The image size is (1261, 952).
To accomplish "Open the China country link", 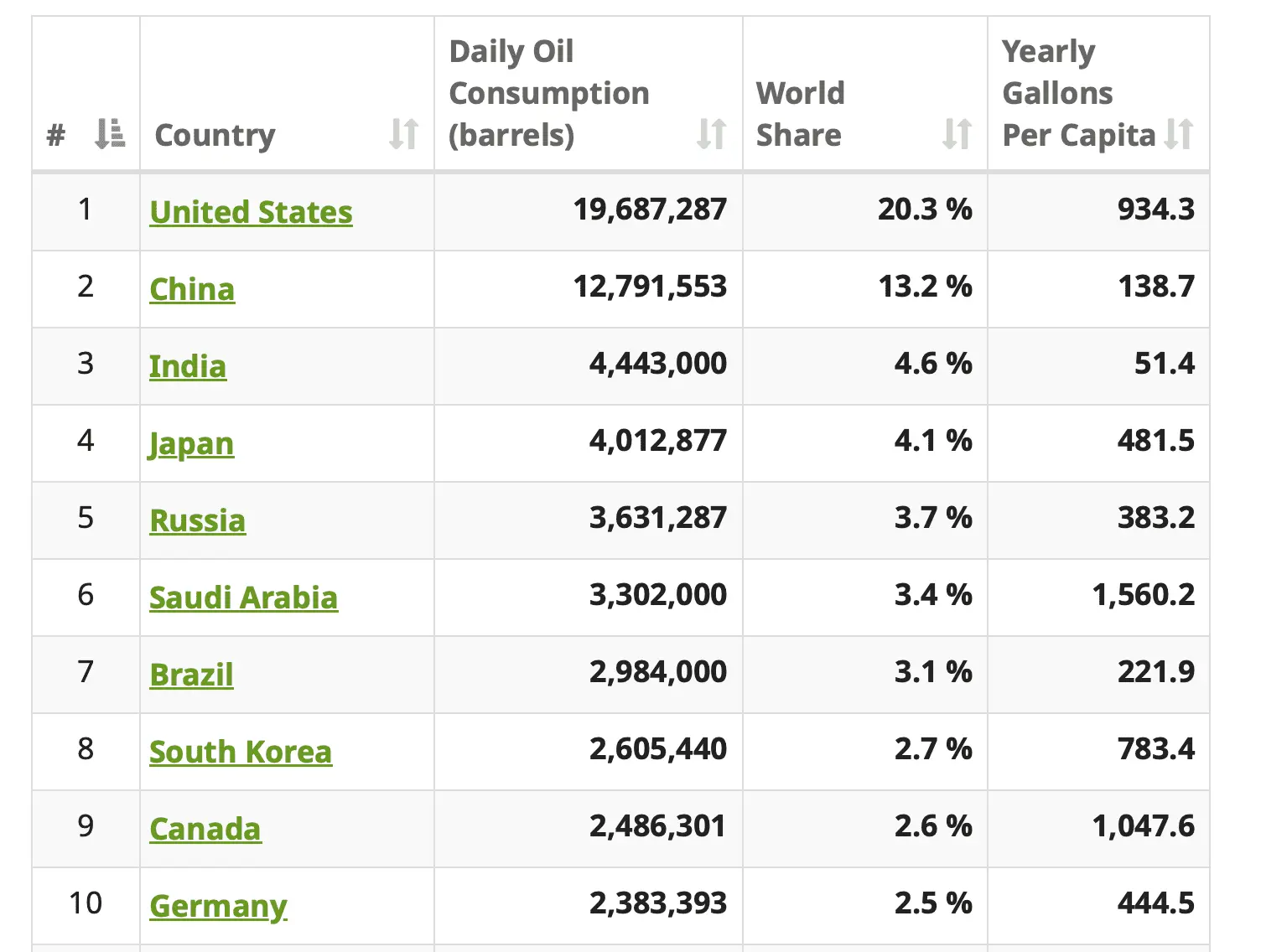I will point(192,289).
